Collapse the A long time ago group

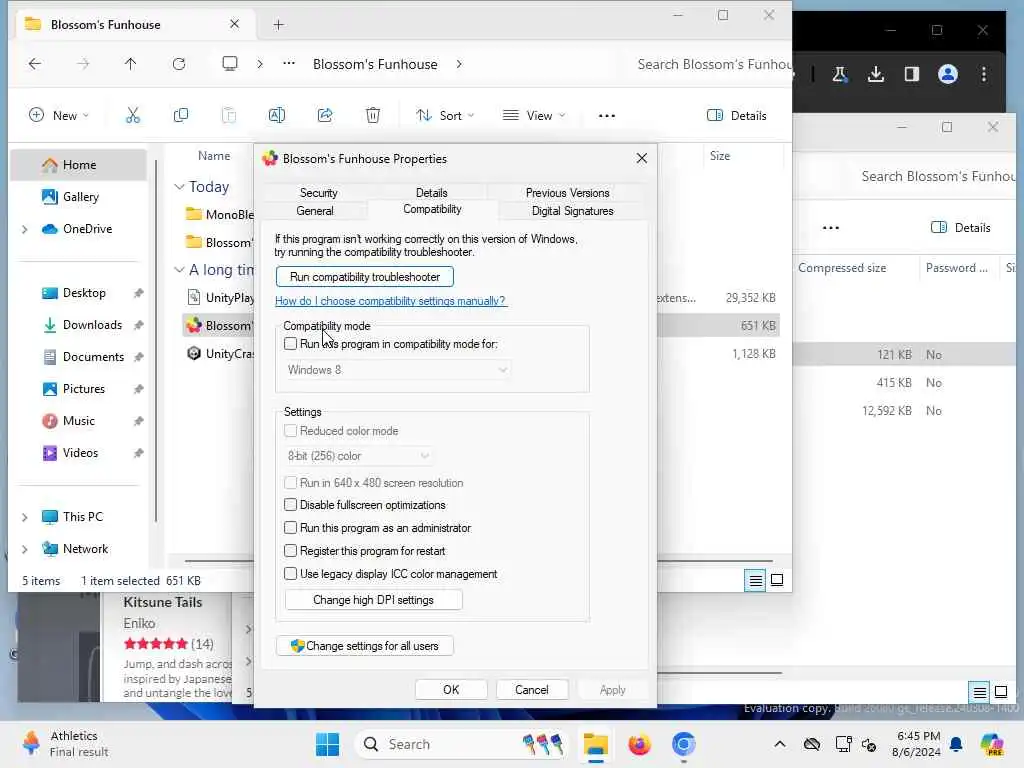(x=179, y=270)
